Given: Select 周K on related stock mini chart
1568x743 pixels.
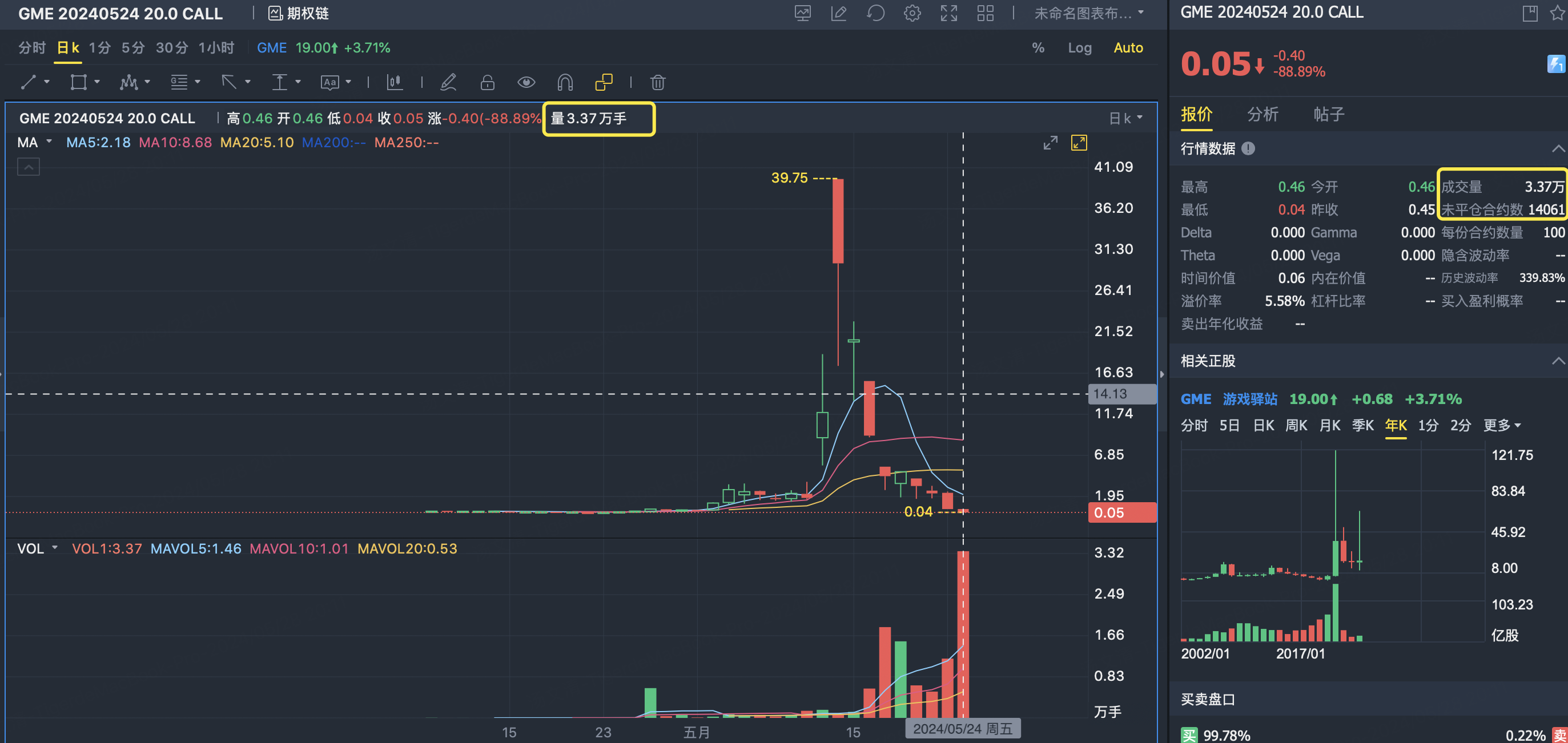Looking at the screenshot, I should point(1296,425).
